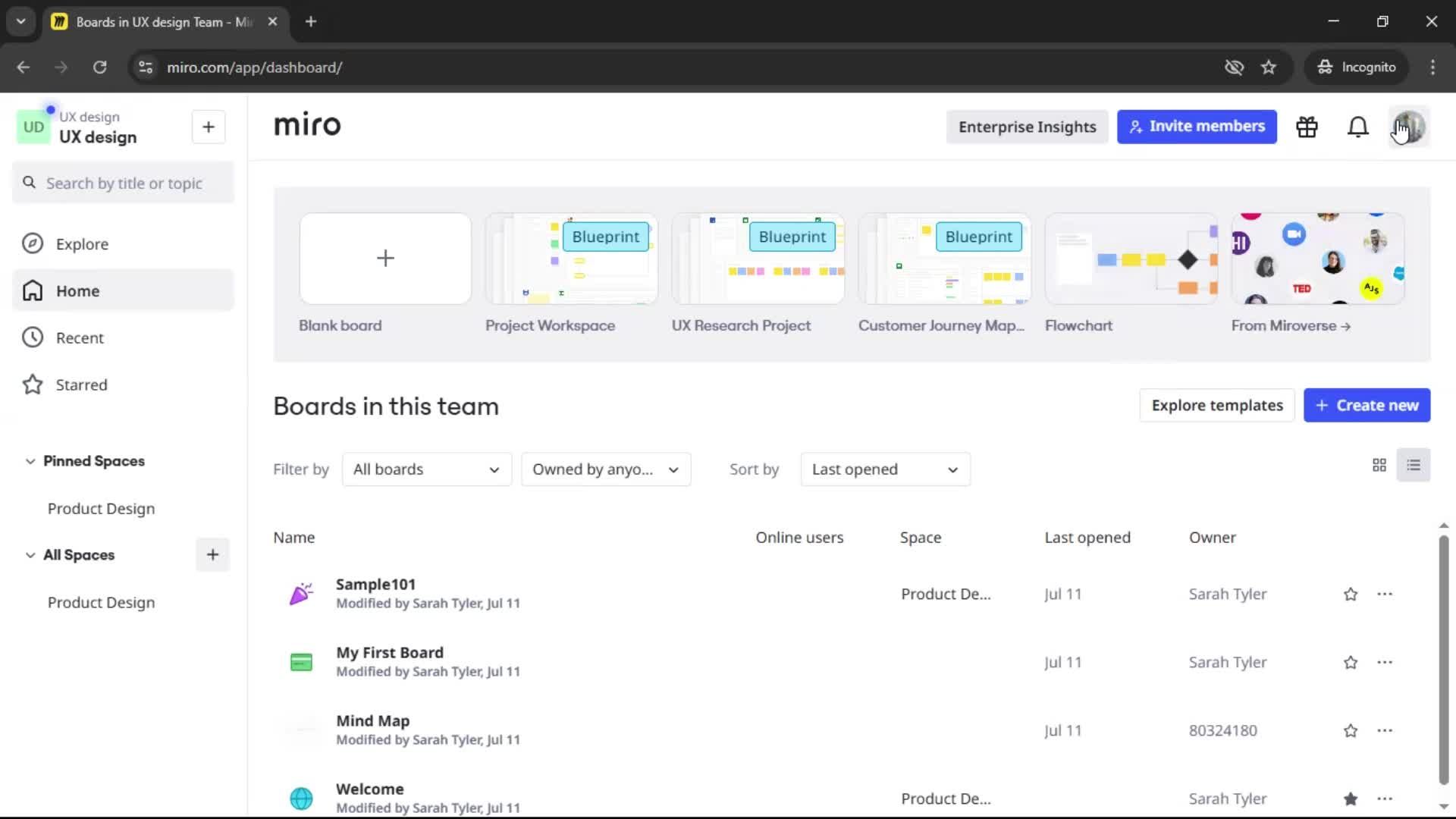
Task: Collapse the All Spaces section
Action: click(x=30, y=555)
